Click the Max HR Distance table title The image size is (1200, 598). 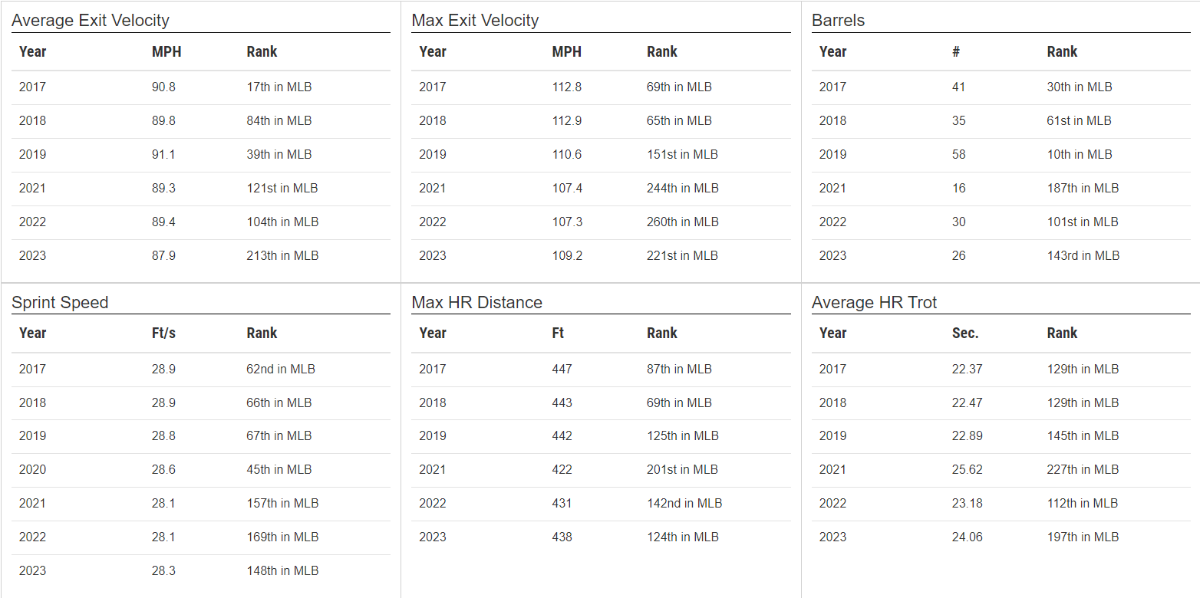click(x=476, y=302)
